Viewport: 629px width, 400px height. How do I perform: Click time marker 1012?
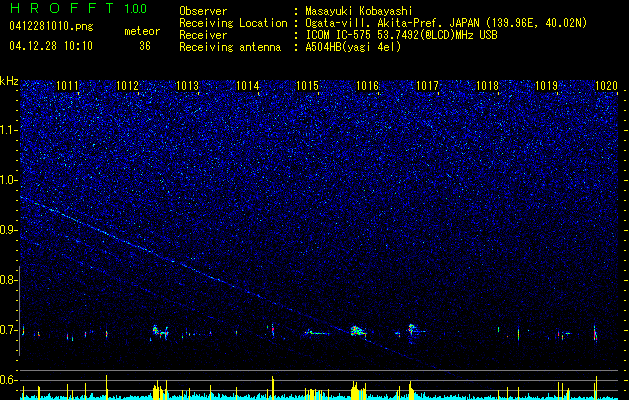127,85
